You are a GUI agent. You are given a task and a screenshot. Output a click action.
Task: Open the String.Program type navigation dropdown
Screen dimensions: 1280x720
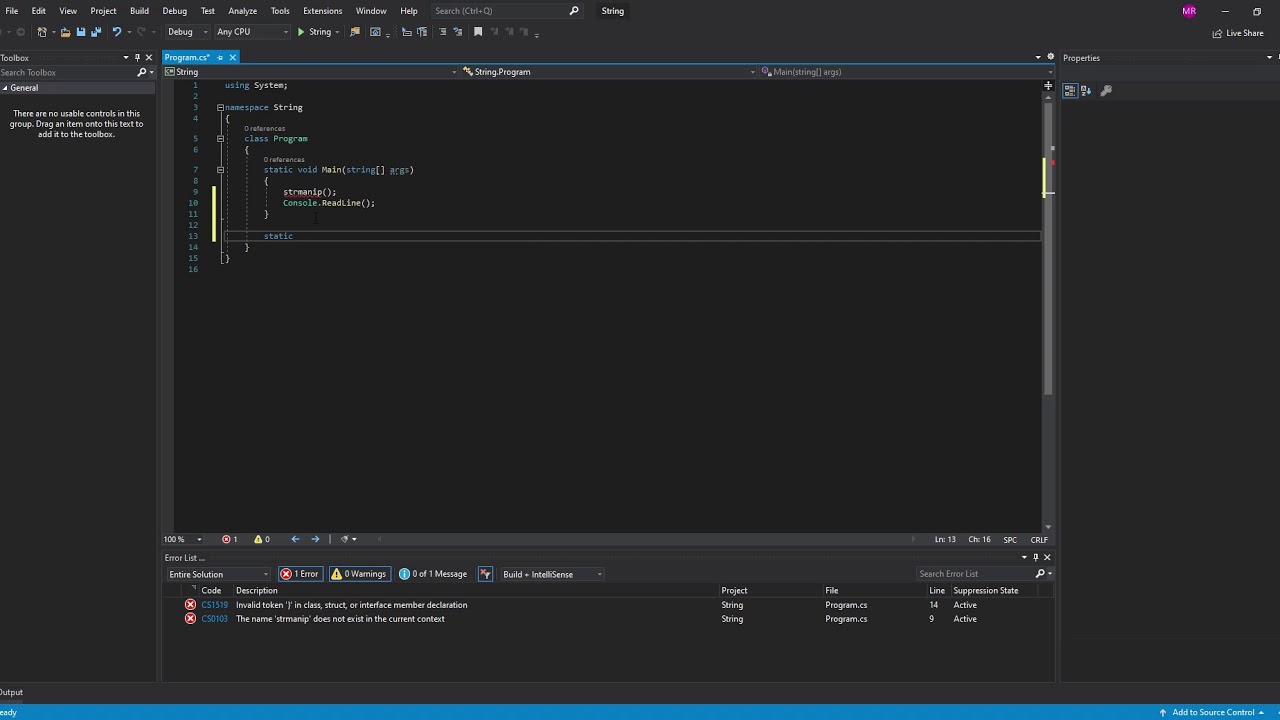click(609, 72)
